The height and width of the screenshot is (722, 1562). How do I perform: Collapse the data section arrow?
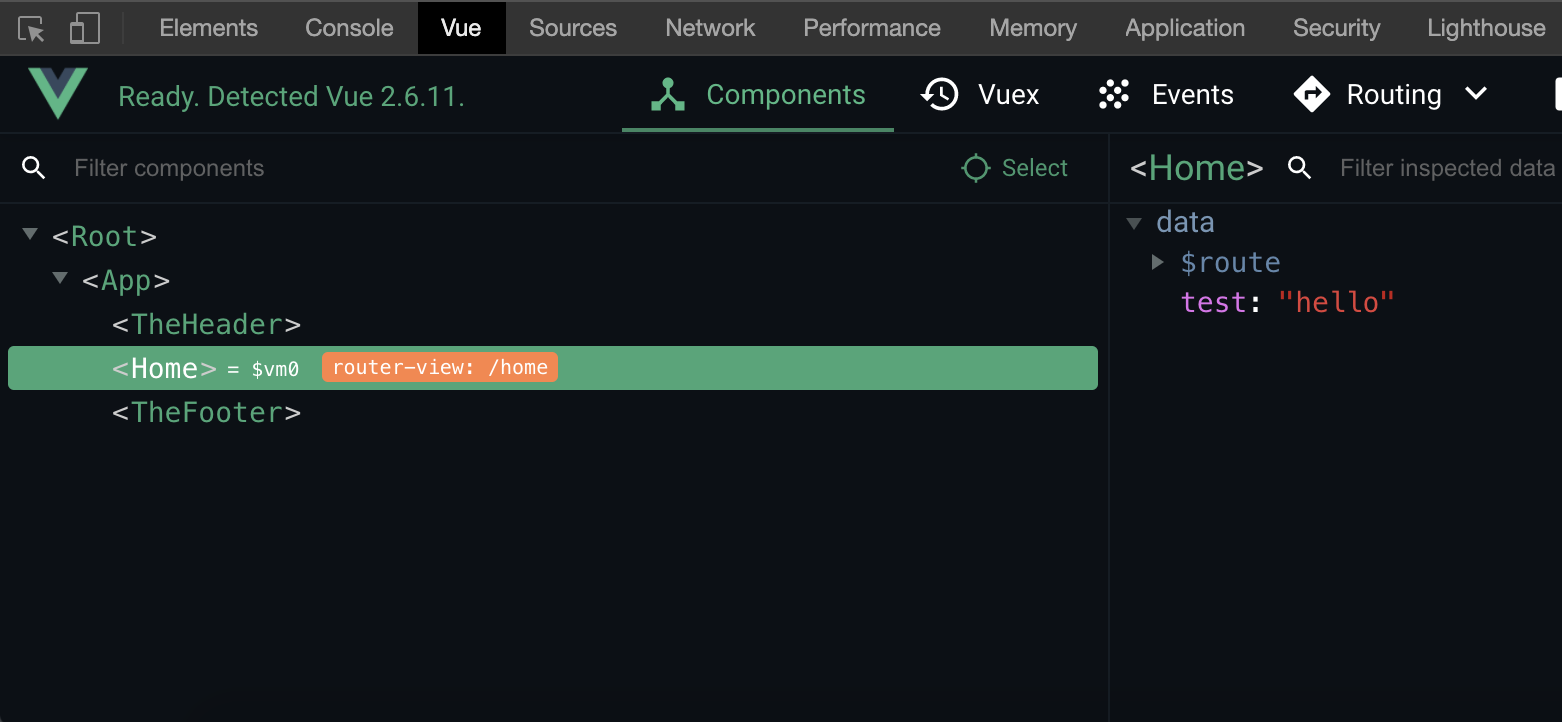1134,223
